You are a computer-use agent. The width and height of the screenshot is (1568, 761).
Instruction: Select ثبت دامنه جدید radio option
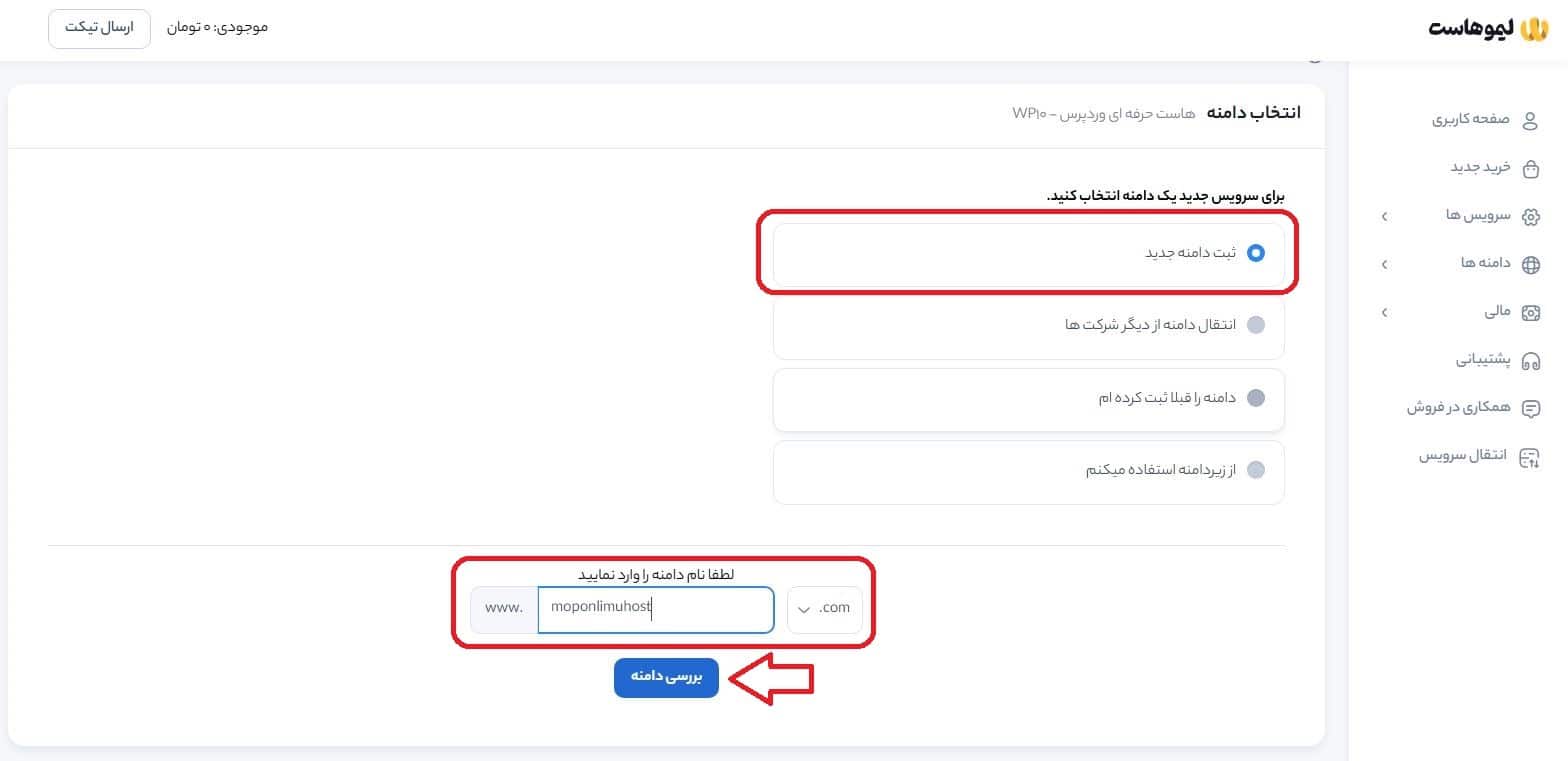pos(1256,252)
